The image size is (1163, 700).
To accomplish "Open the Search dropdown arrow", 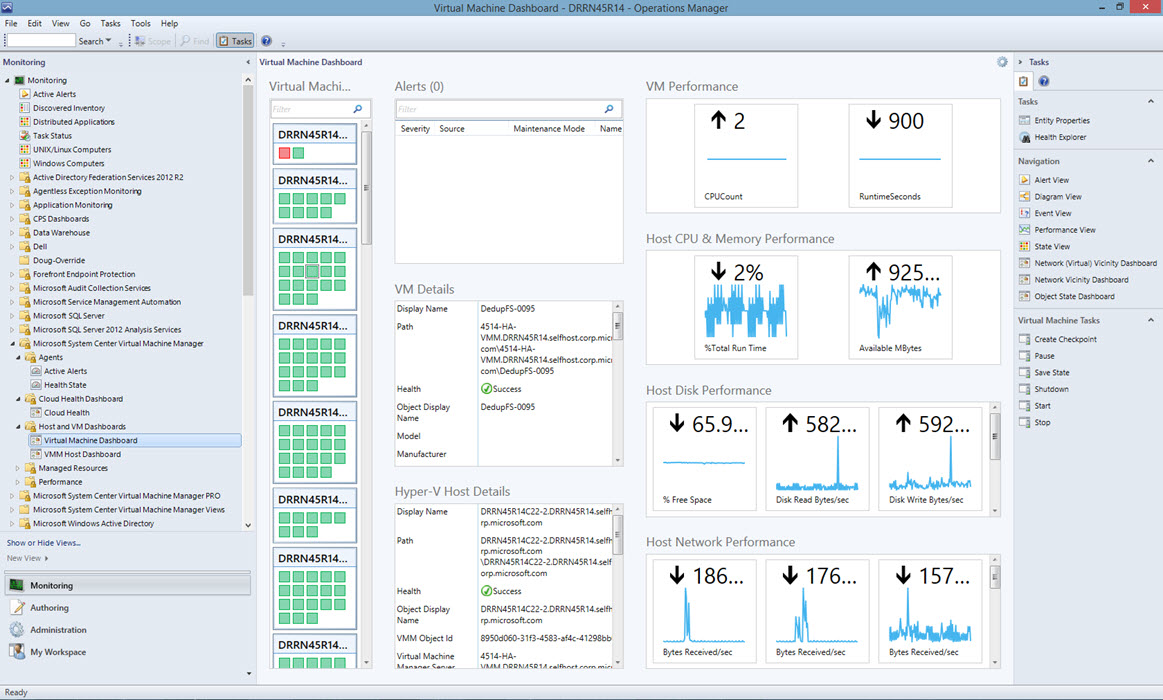I will pos(108,41).
